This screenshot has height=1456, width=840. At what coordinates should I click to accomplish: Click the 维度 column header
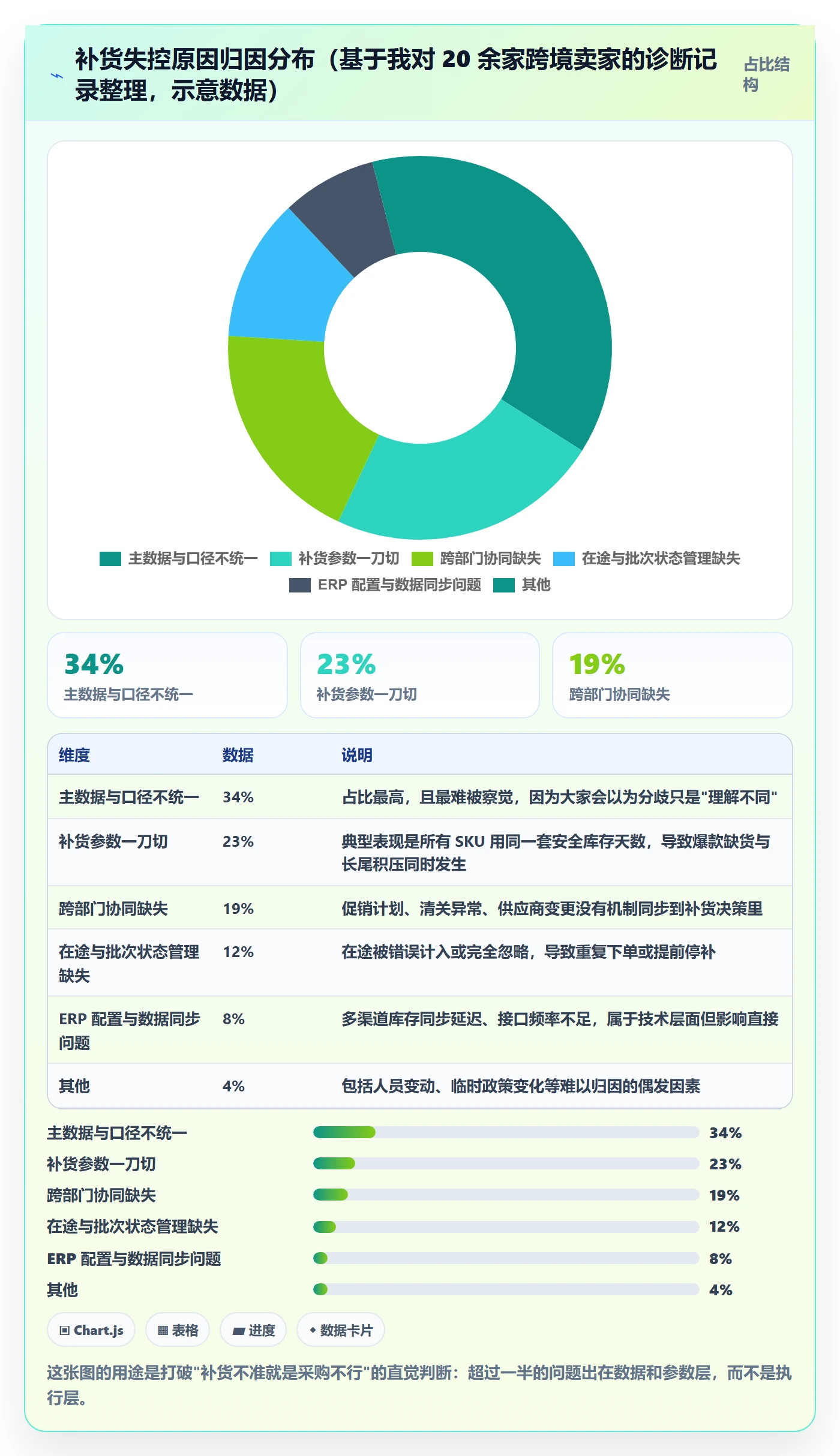[74, 755]
